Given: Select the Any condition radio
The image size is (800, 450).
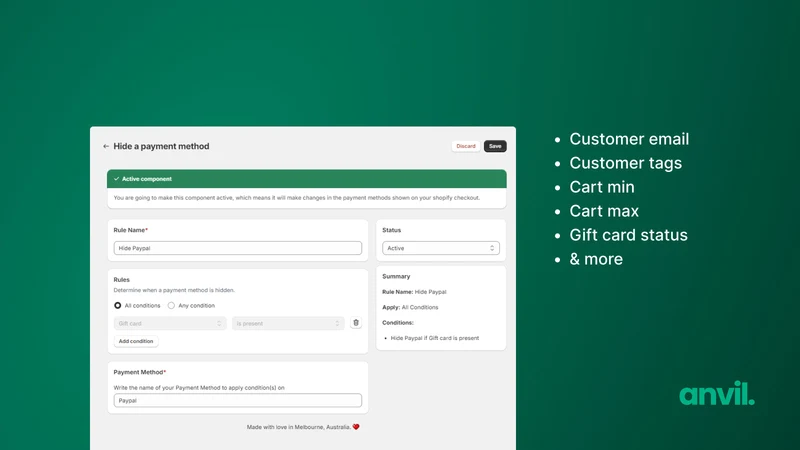Looking at the screenshot, I should click(x=171, y=306).
